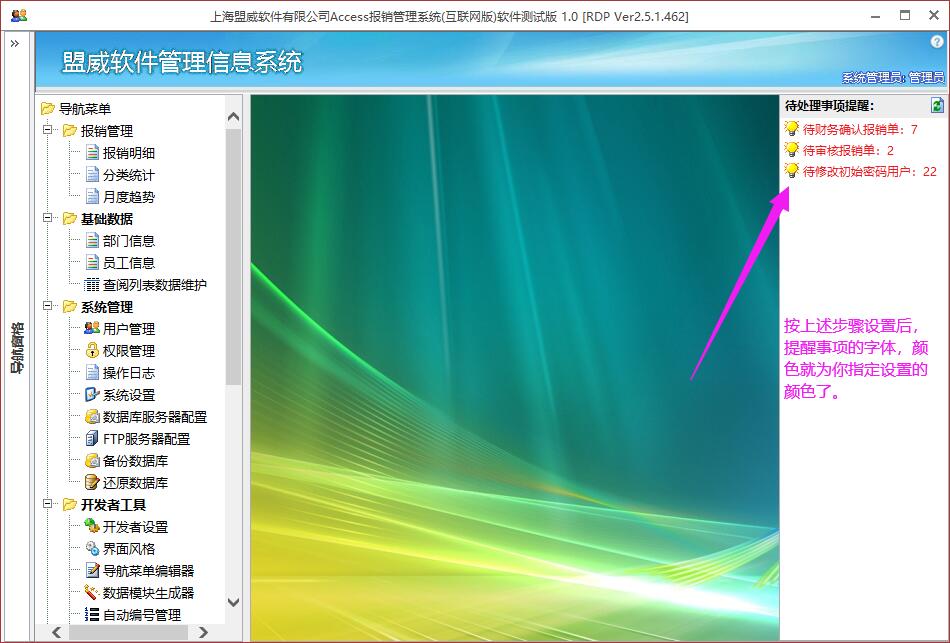
Task: Click the 导航菜单编辑器 pencil icon
Action: [92, 570]
